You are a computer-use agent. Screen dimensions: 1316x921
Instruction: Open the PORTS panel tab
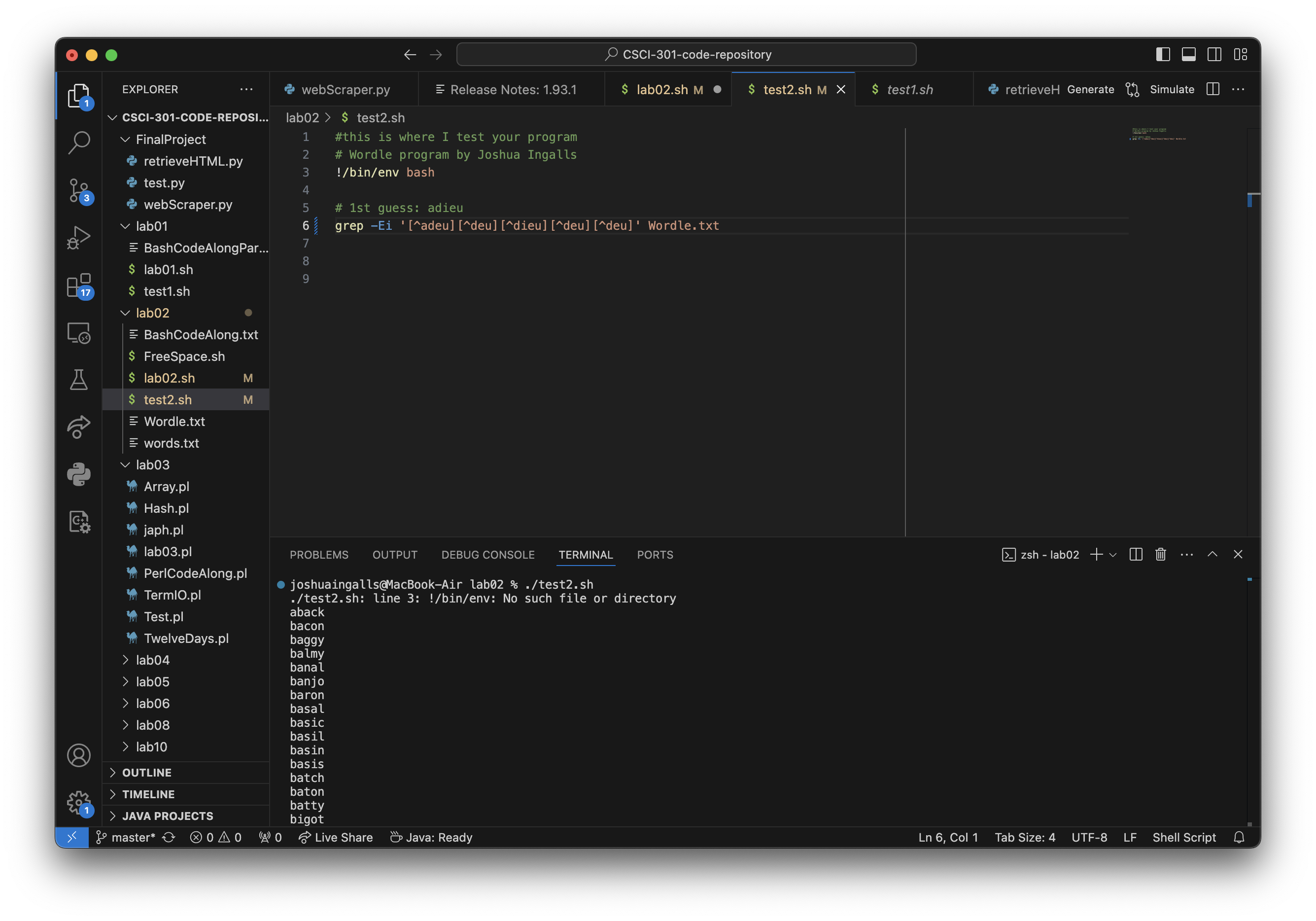click(655, 555)
